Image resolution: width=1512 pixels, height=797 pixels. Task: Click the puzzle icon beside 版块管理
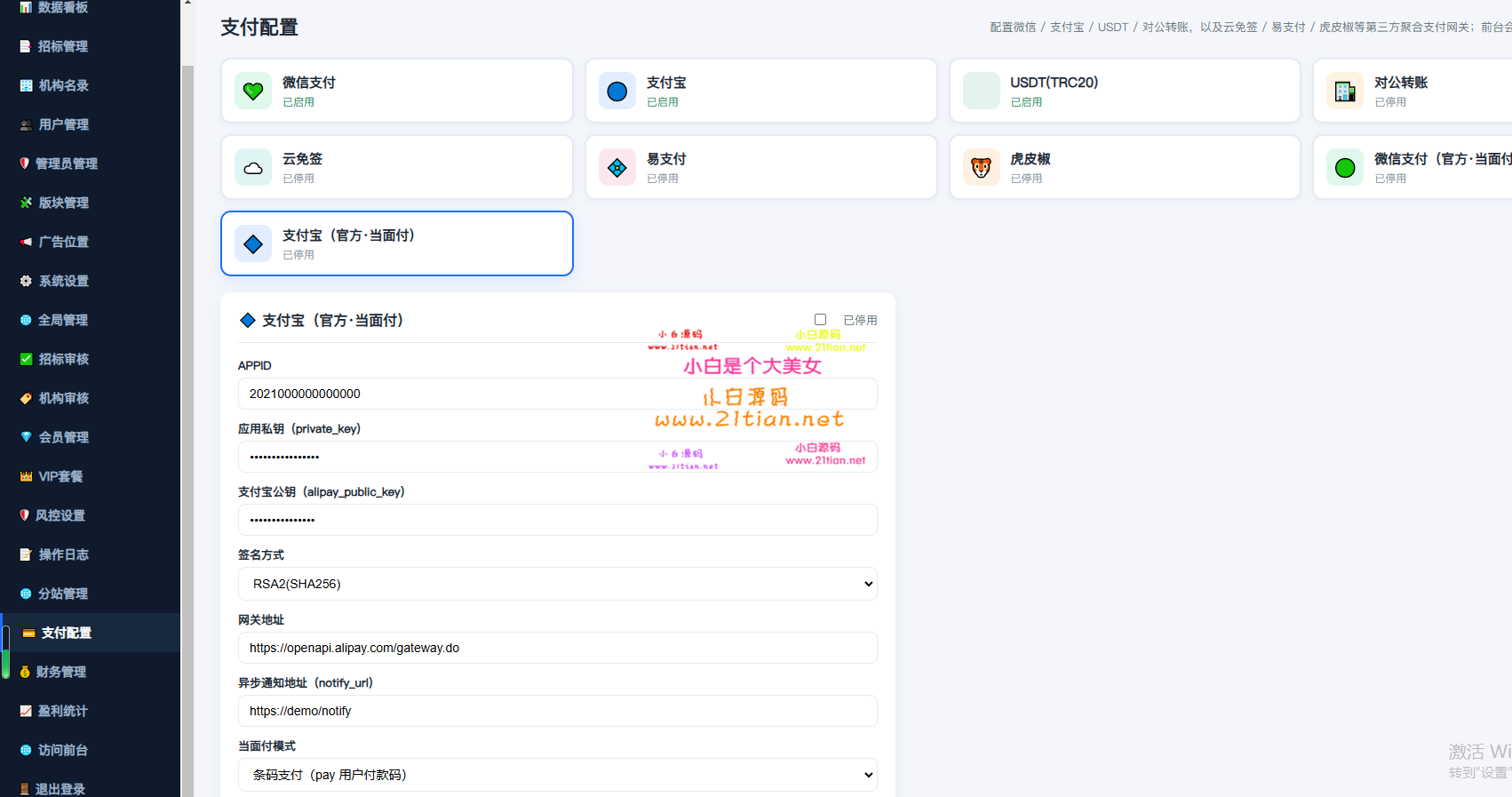tap(26, 203)
